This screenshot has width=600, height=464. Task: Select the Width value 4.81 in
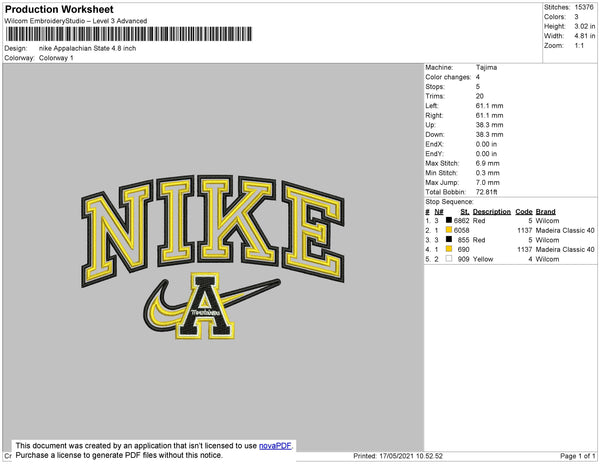point(585,36)
